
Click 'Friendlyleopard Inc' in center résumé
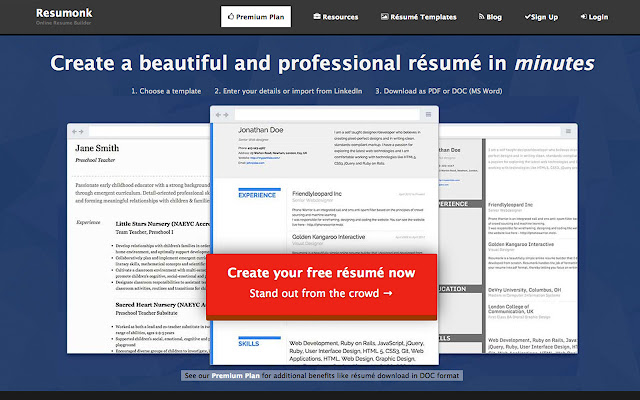point(317,194)
